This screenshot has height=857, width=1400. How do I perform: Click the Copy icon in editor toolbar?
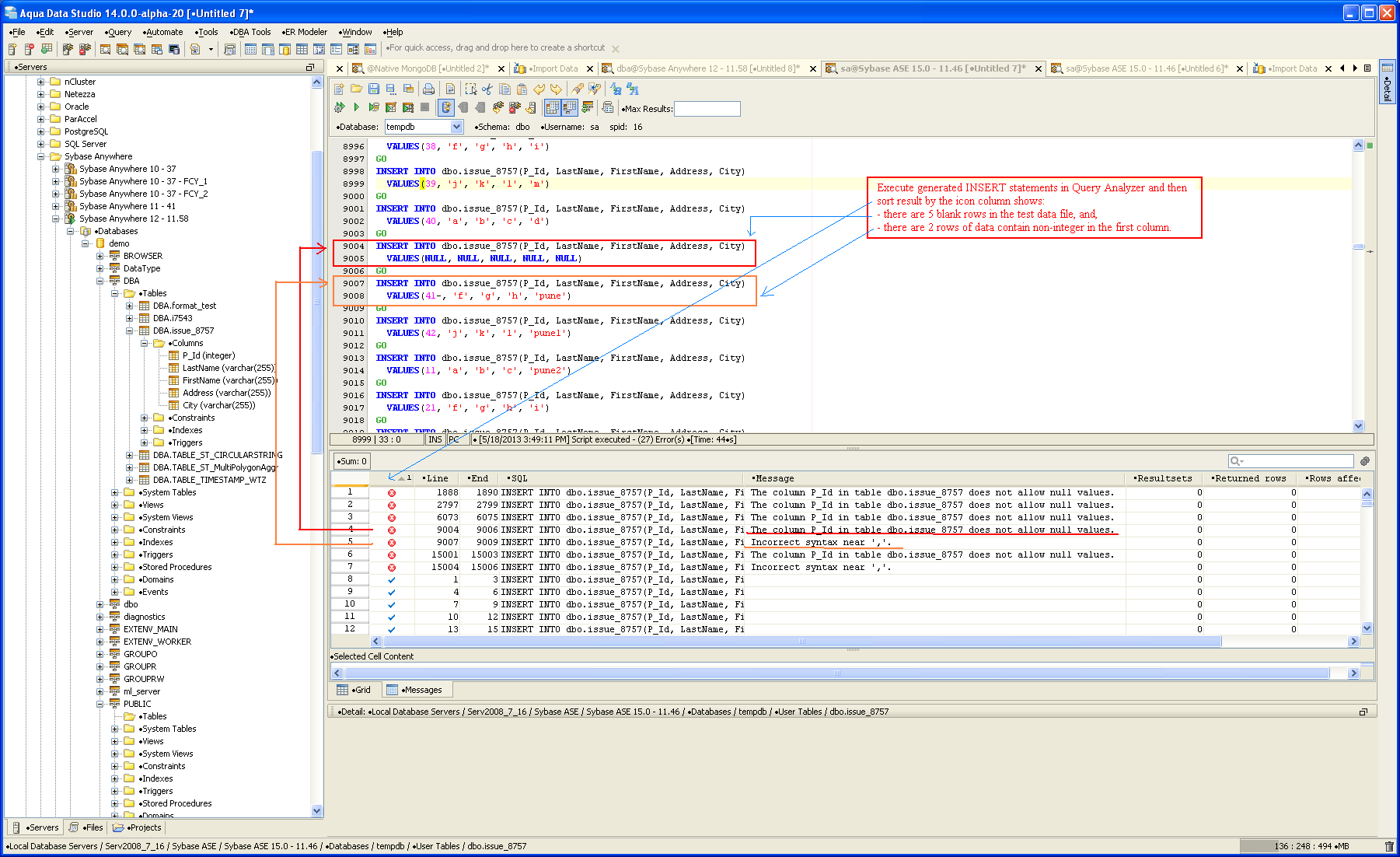pyautogui.click(x=504, y=89)
